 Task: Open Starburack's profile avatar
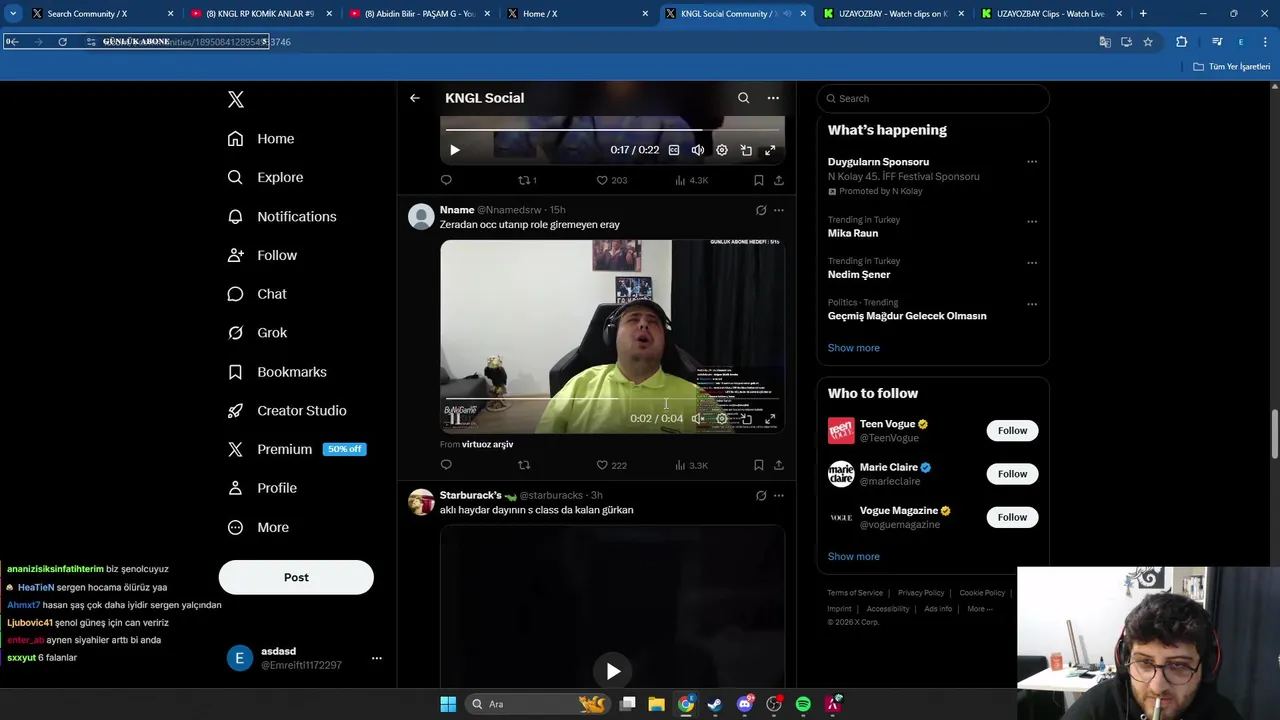(x=421, y=502)
